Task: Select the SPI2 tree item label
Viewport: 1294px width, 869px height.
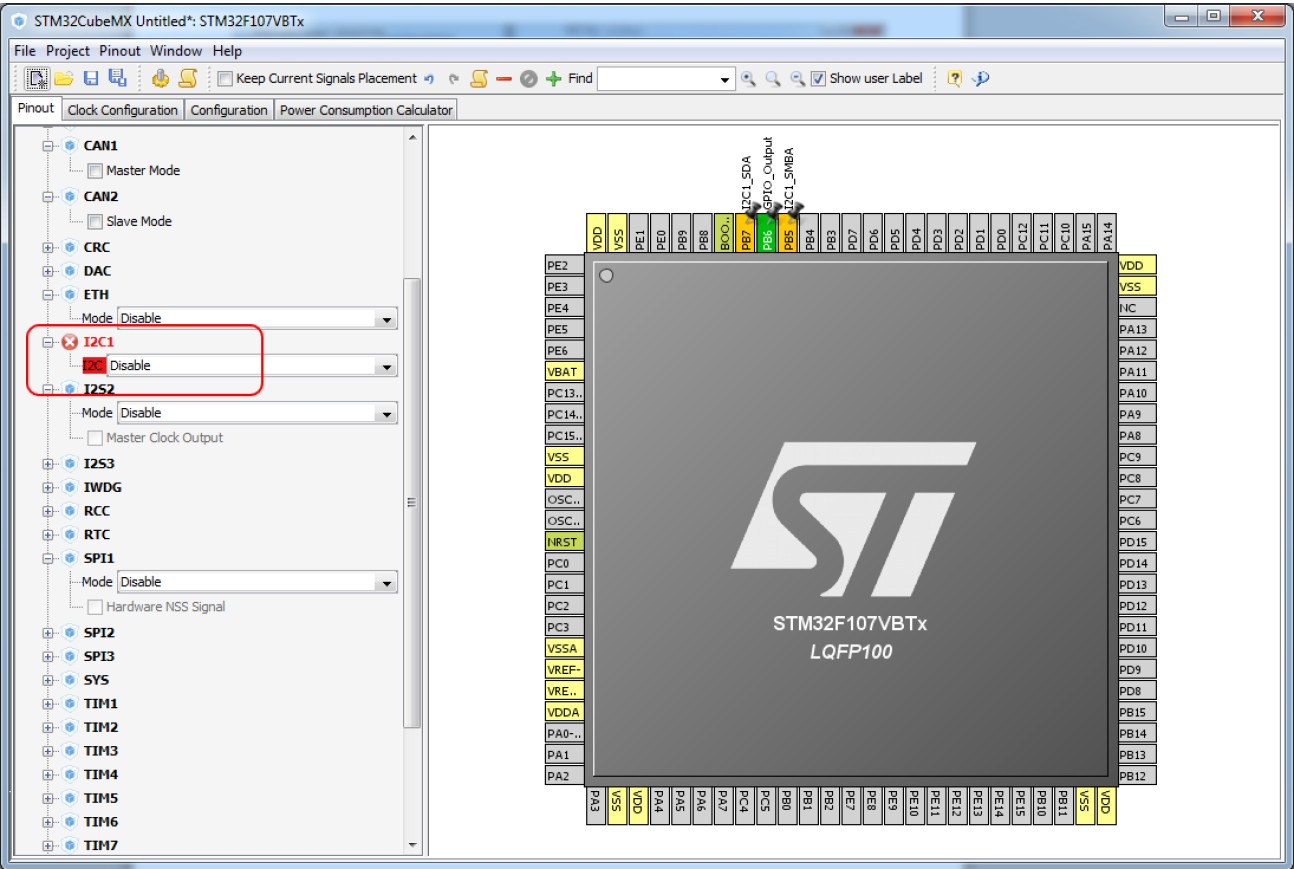Action: click(99, 633)
